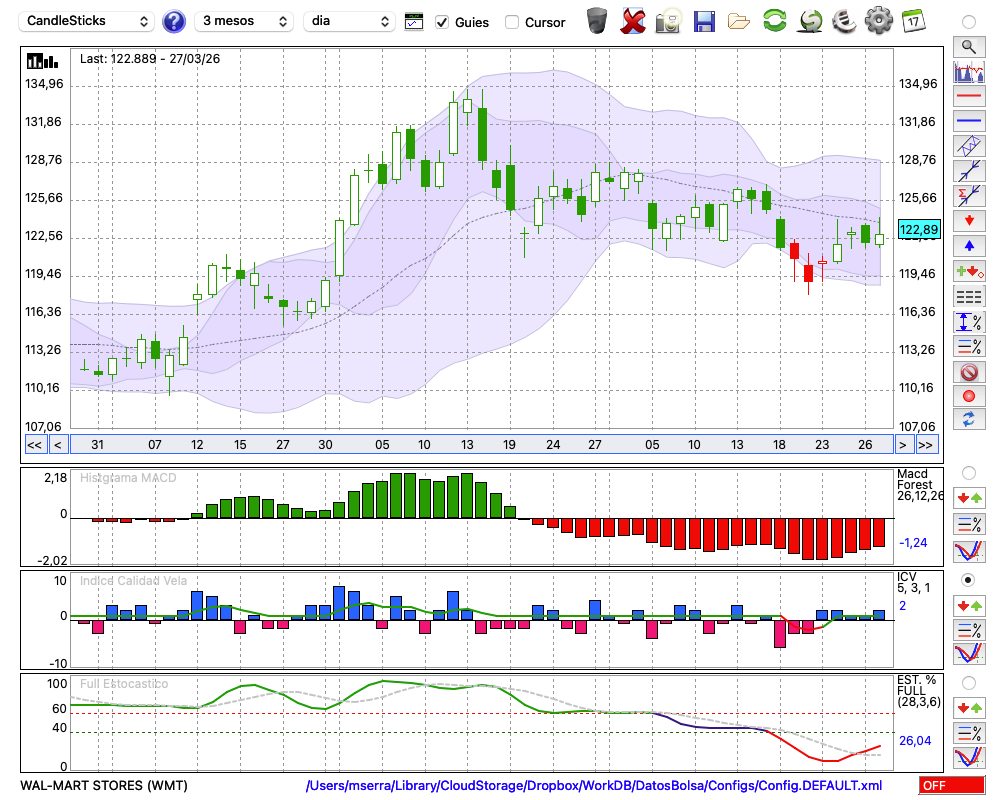Viewport: 1000px width, 800px height.
Task: Open the dia interval dropdown
Action: click(349, 21)
